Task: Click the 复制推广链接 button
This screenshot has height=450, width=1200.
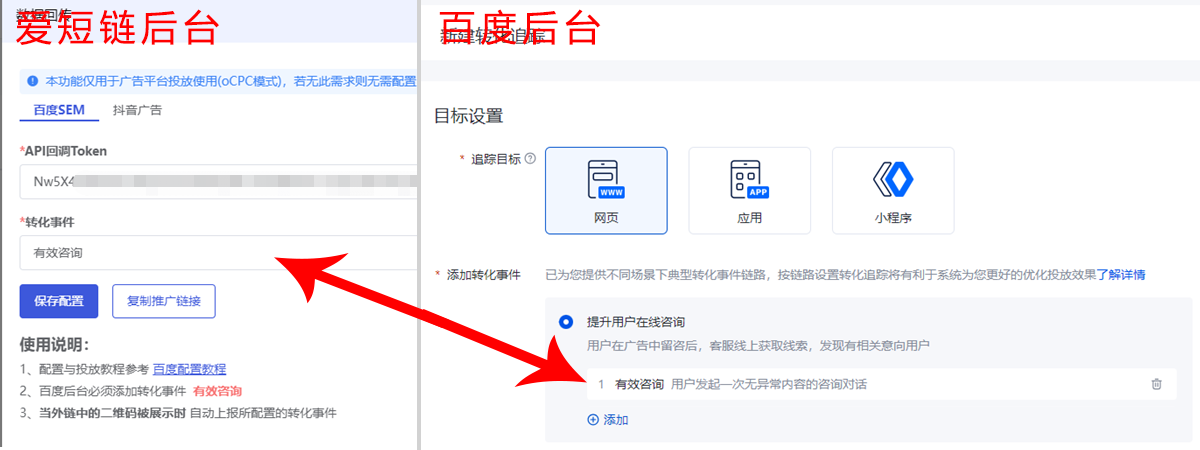Action: 163,301
